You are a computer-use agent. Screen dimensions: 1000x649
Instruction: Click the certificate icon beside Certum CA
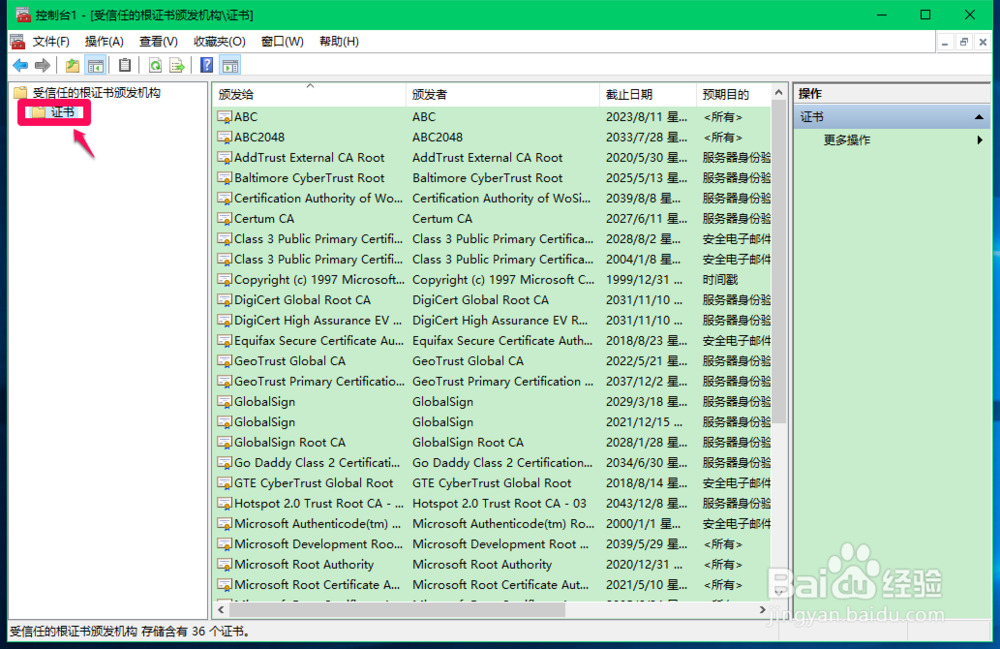tap(224, 219)
